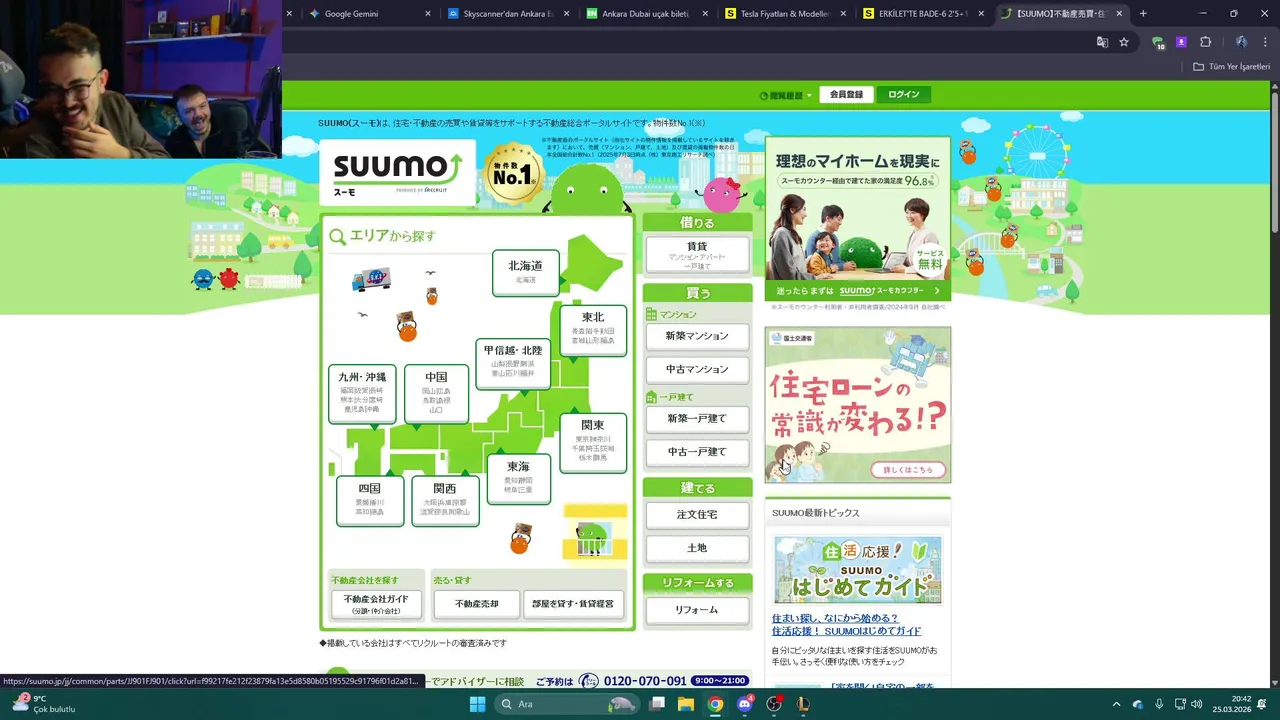
Task: Show hidden system tray icons
Action: point(1116,704)
